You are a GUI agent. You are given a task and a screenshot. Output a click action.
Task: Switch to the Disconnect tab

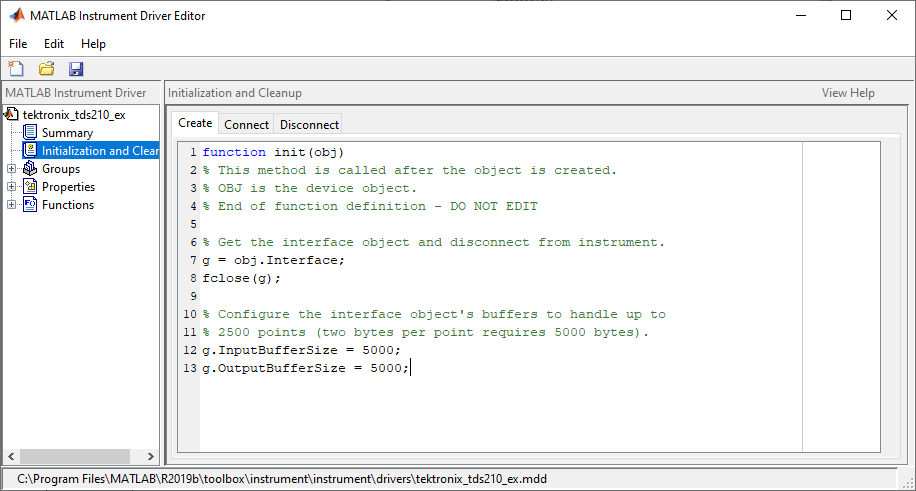click(x=309, y=125)
